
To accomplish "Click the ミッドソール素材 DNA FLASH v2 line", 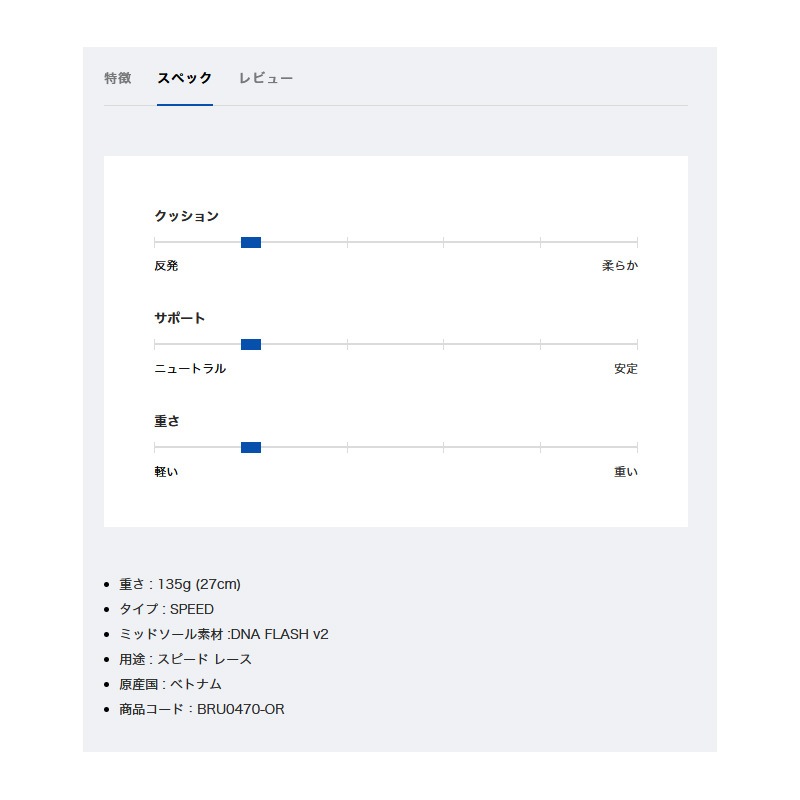I will [224, 634].
